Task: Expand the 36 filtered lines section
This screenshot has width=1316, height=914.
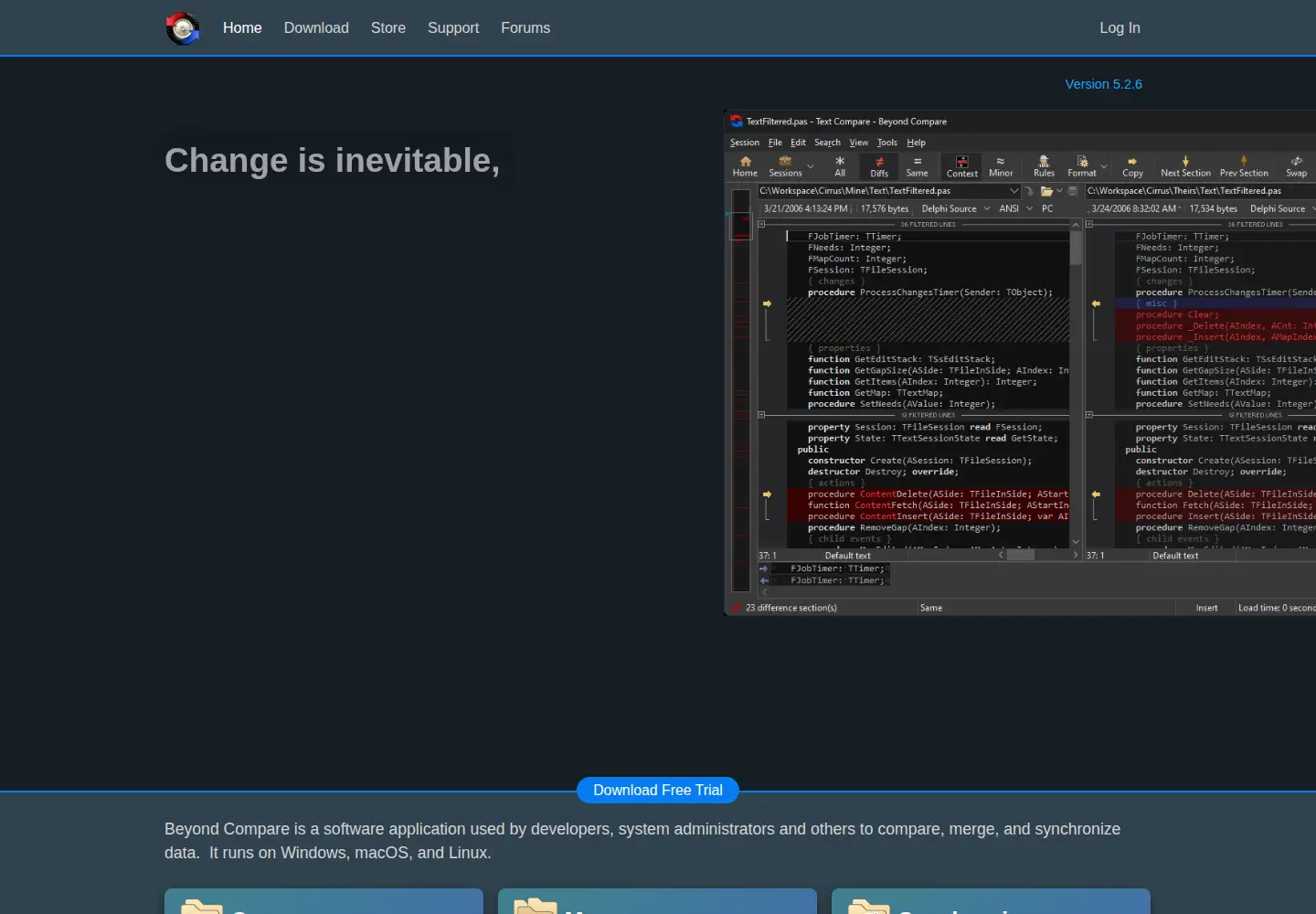Action: (x=761, y=224)
